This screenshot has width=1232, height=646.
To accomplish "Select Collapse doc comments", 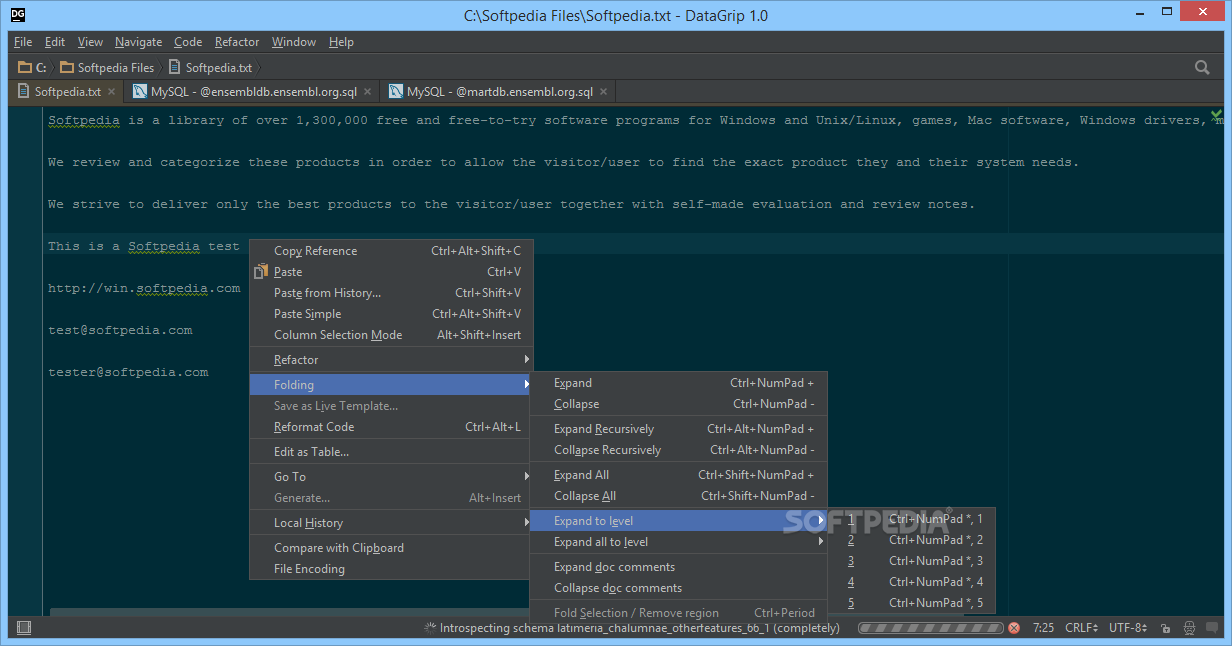I will (678, 588).
